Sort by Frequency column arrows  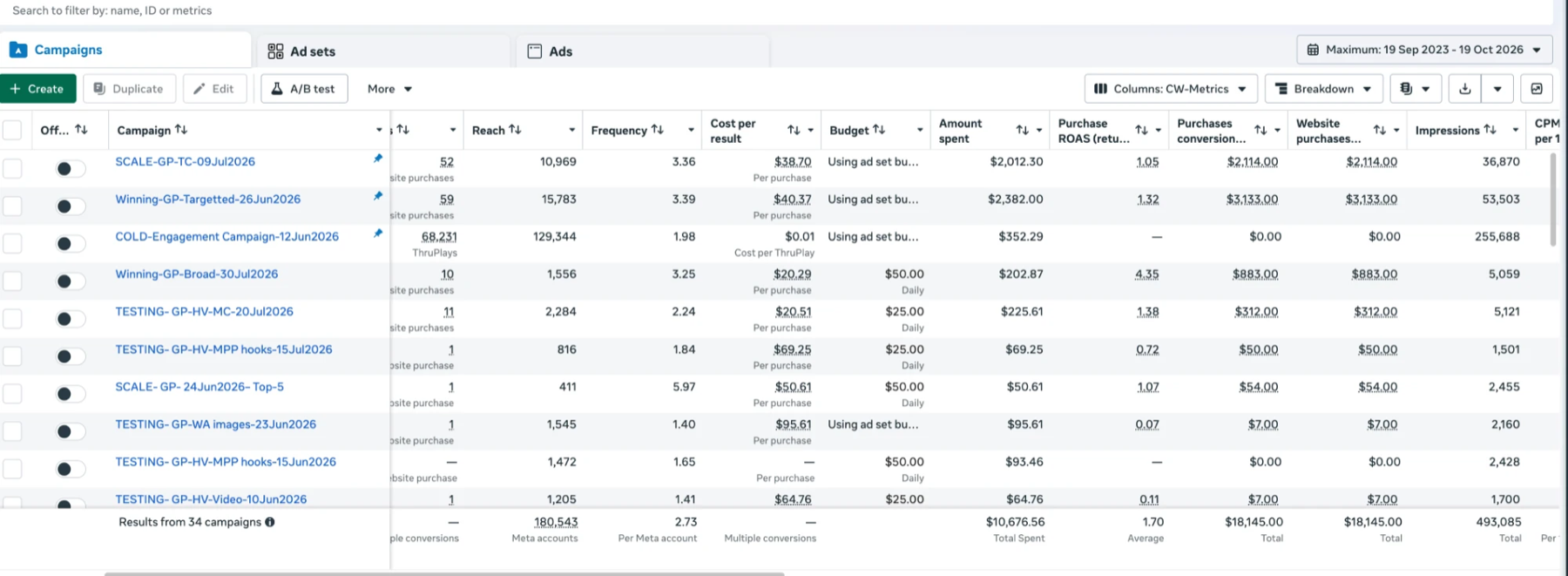pos(658,130)
